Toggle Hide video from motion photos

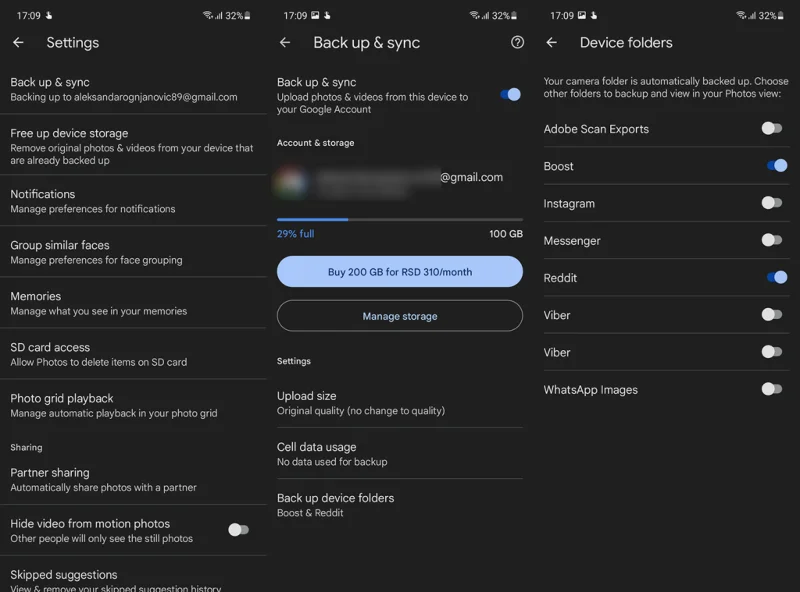click(x=238, y=530)
